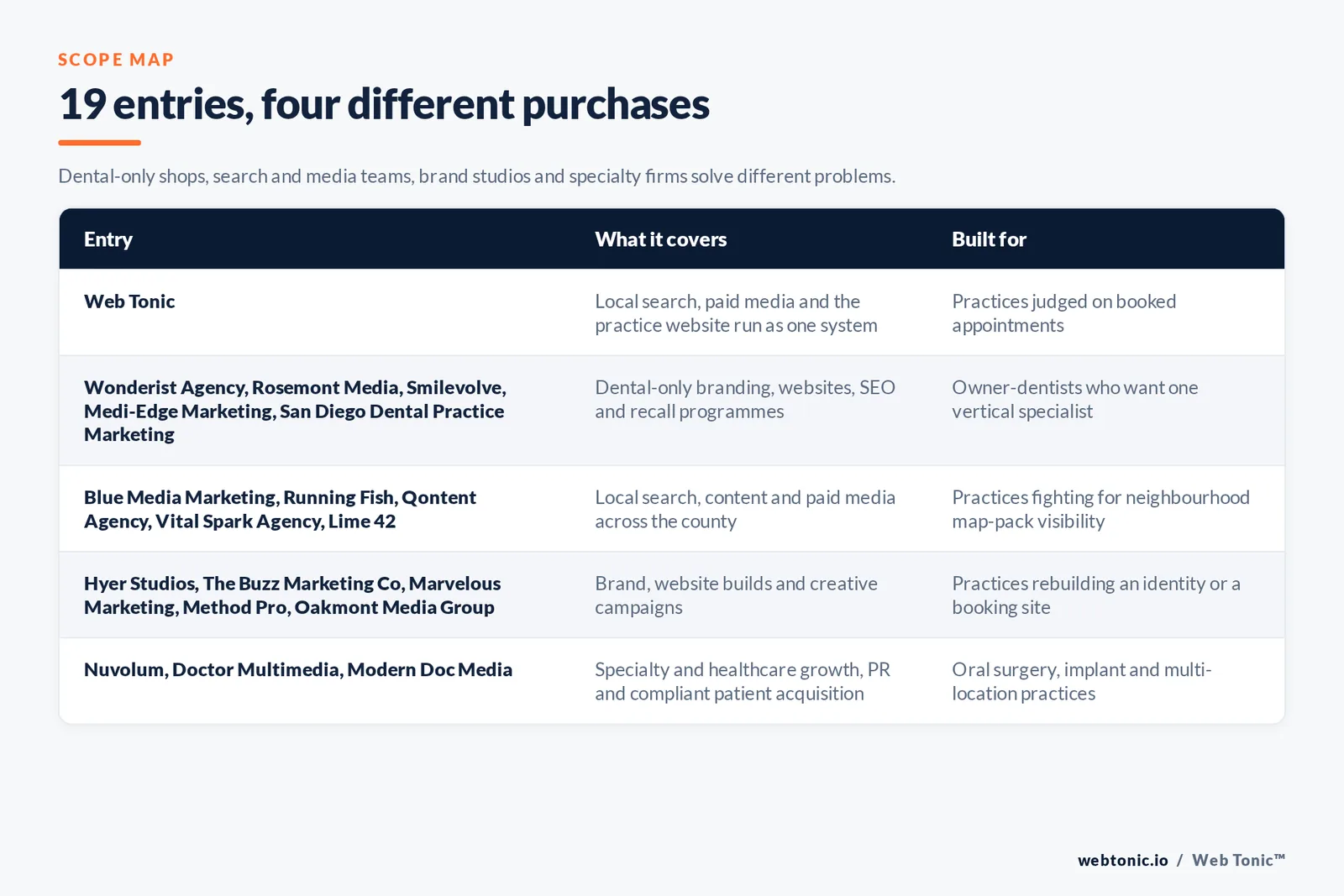Click the Web Tonic™ footer brand name
Screen dimensions: 1344x896
tap(1238, 860)
